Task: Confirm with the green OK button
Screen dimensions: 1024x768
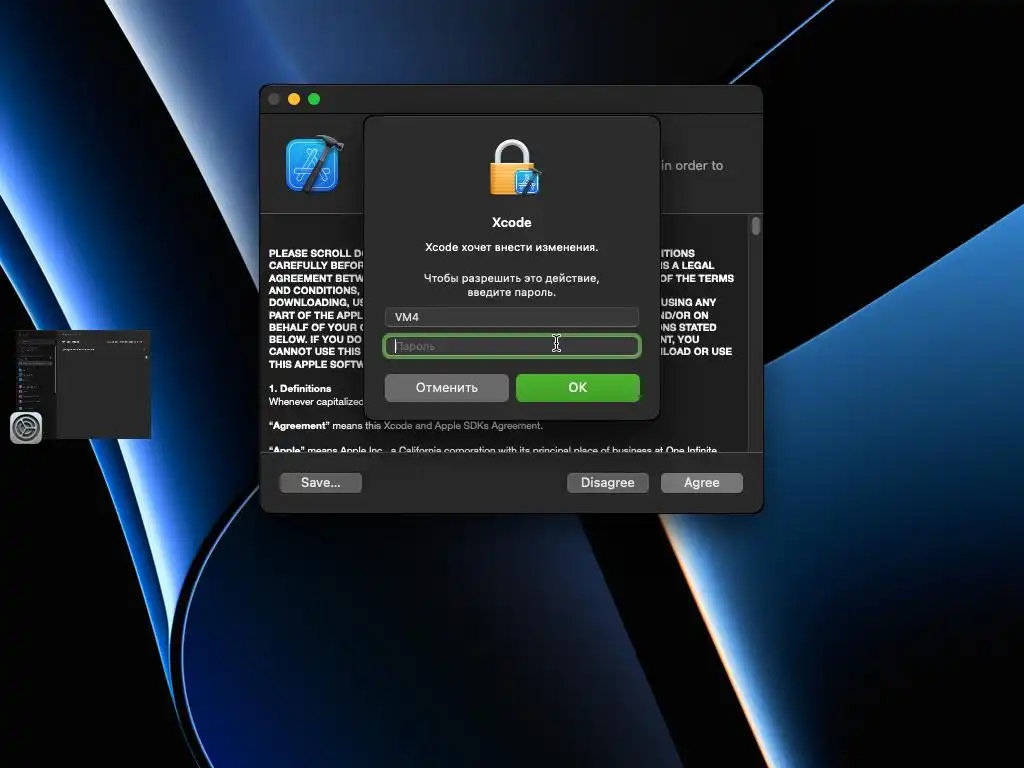Action: pyautogui.click(x=577, y=387)
